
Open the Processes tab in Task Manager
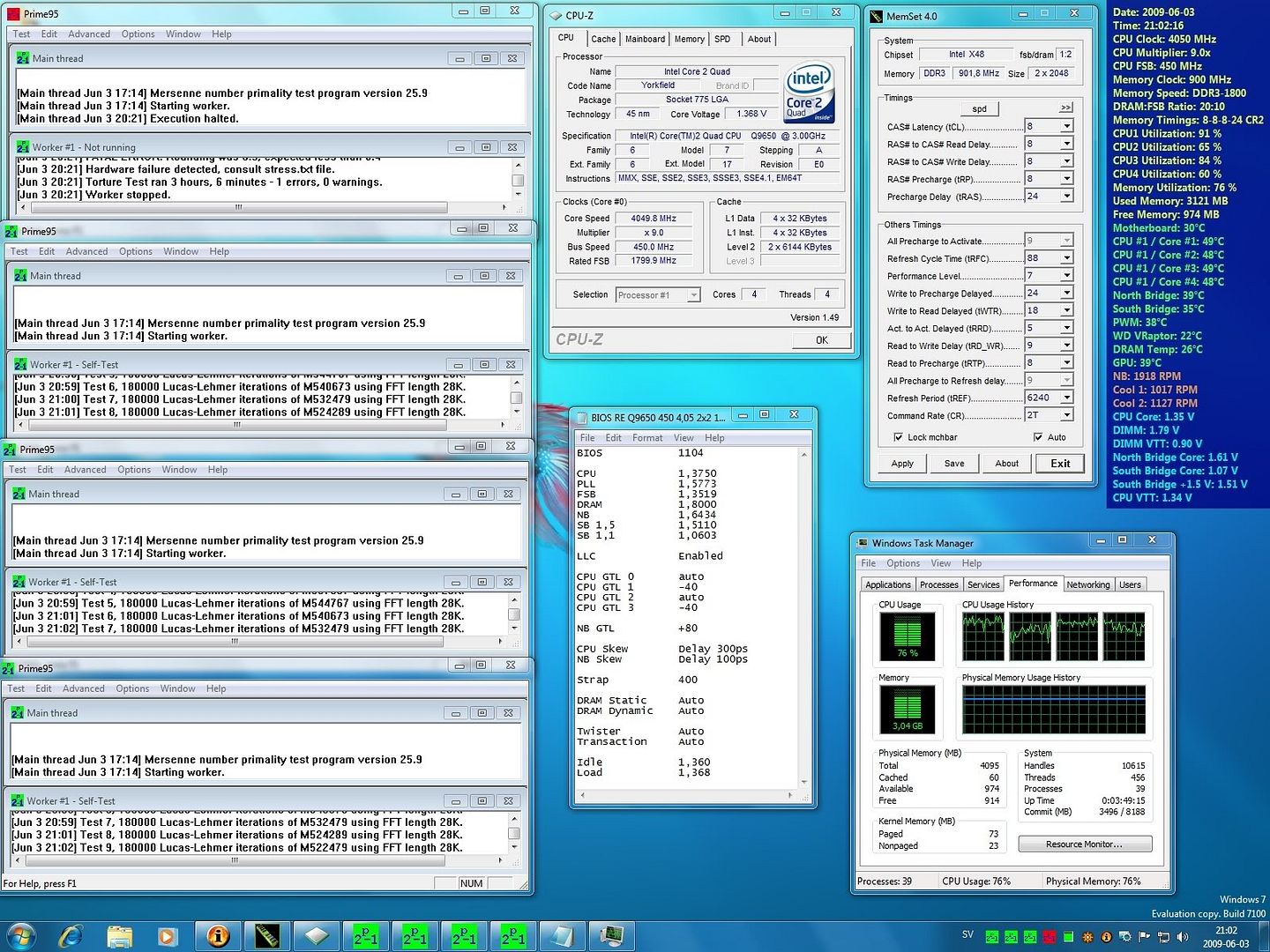click(939, 584)
